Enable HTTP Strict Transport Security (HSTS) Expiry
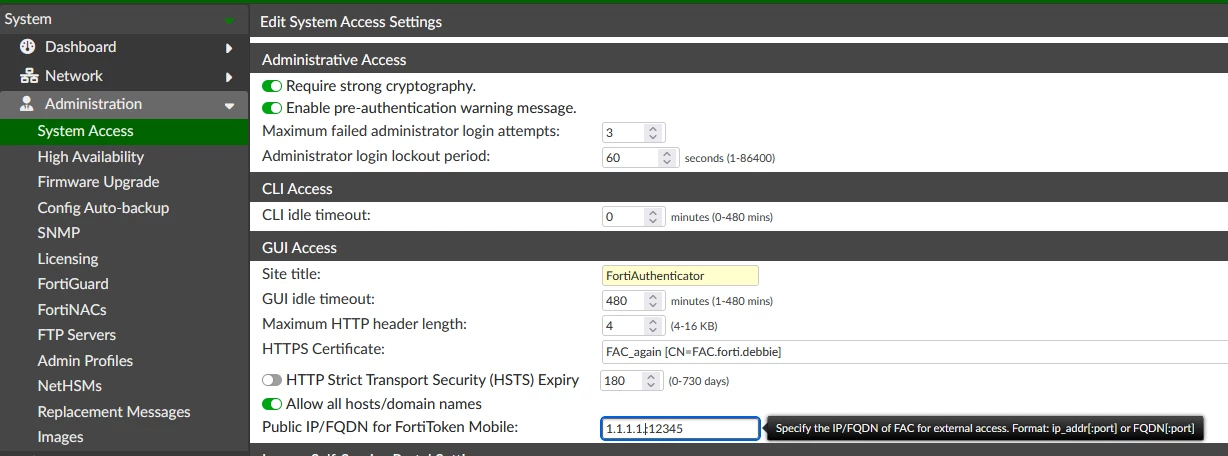Screen dimensions: 1228x456 [272, 380]
